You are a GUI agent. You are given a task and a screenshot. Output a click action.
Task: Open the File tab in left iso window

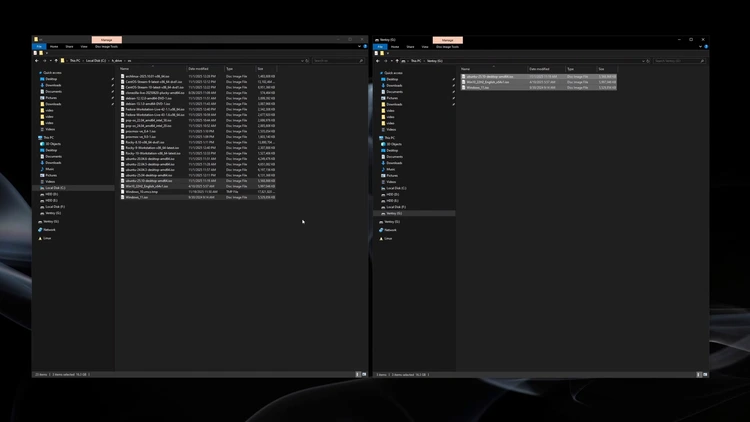[x=39, y=46]
